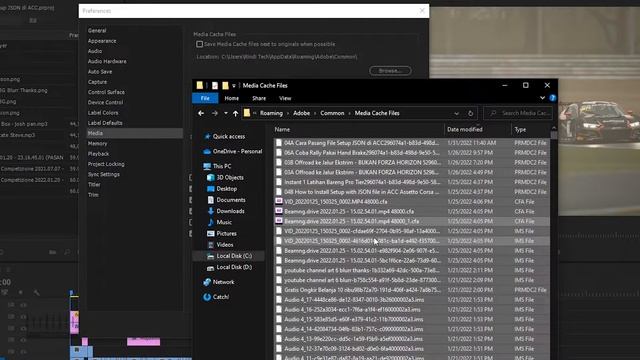The height and width of the screenshot is (360, 640).
Task: Select Auto Save in Preferences list
Action: tap(100, 71)
